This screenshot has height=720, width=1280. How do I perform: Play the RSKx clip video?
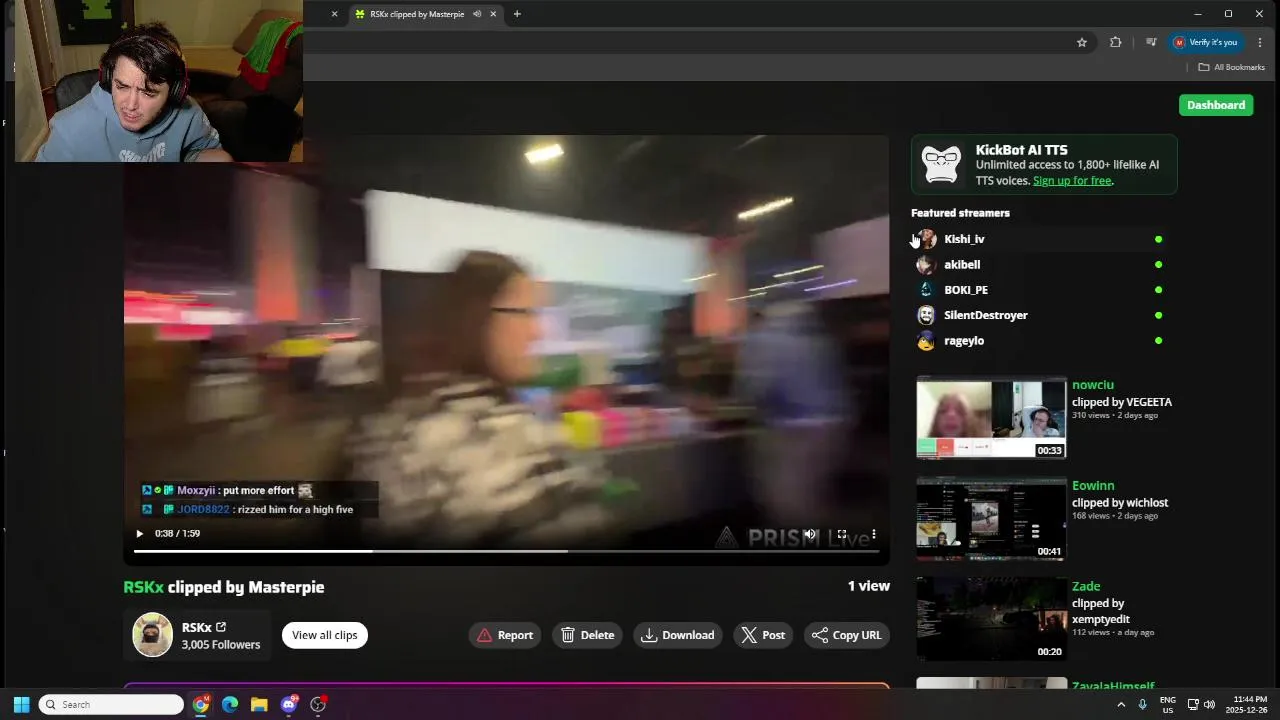click(x=139, y=534)
